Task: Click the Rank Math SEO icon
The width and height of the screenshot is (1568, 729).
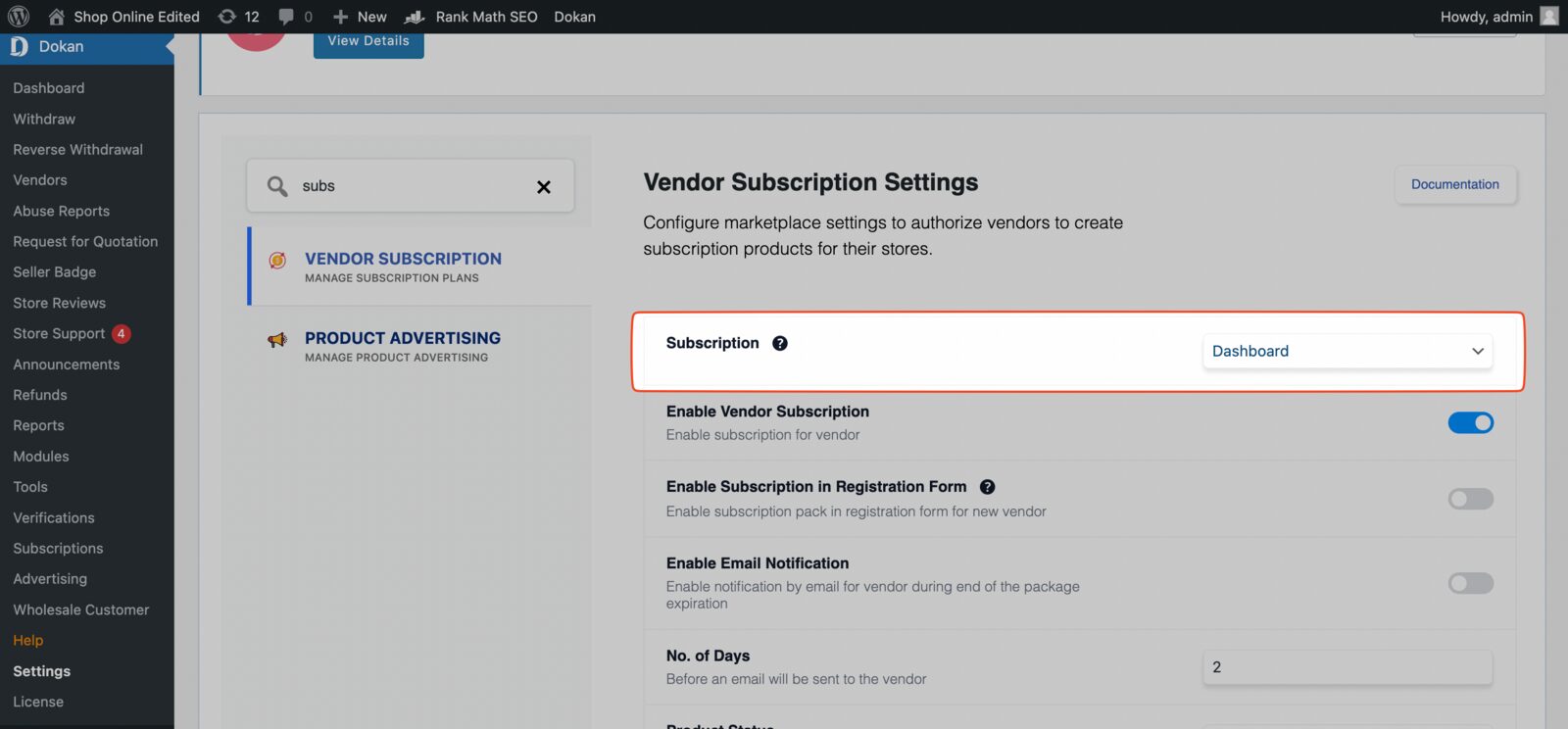Action: 415,17
